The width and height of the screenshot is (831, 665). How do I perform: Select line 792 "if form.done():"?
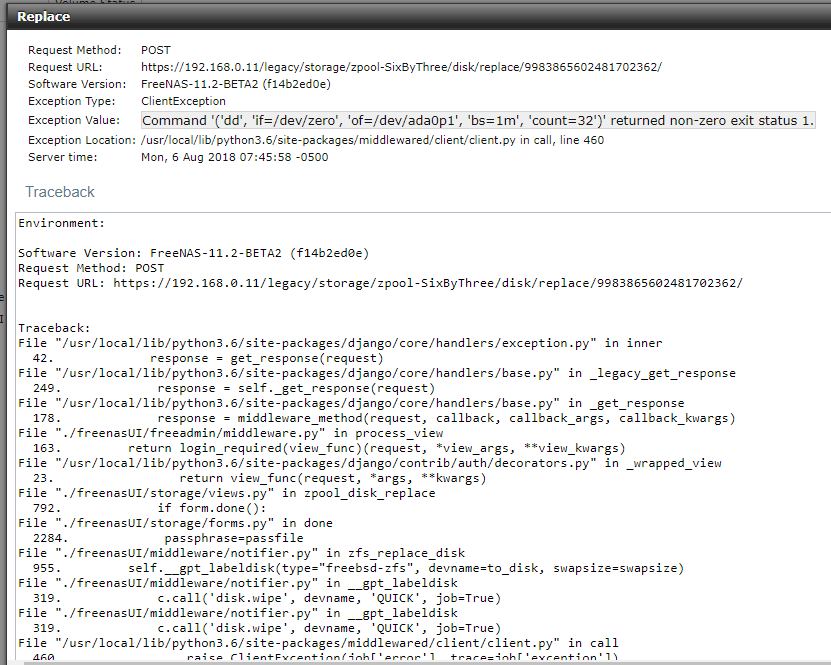(x=149, y=508)
